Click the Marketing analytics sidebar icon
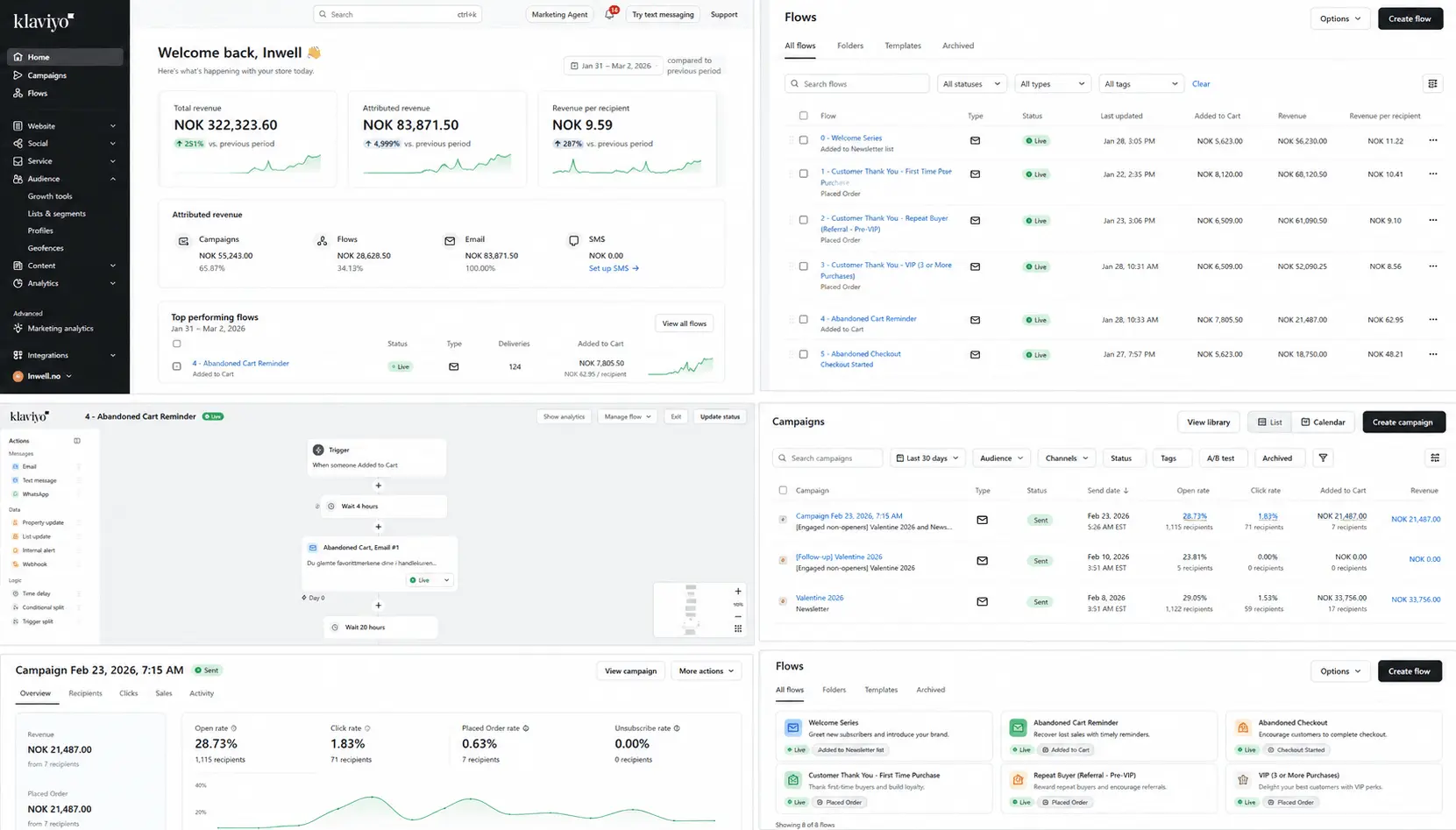 pyautogui.click(x=18, y=329)
